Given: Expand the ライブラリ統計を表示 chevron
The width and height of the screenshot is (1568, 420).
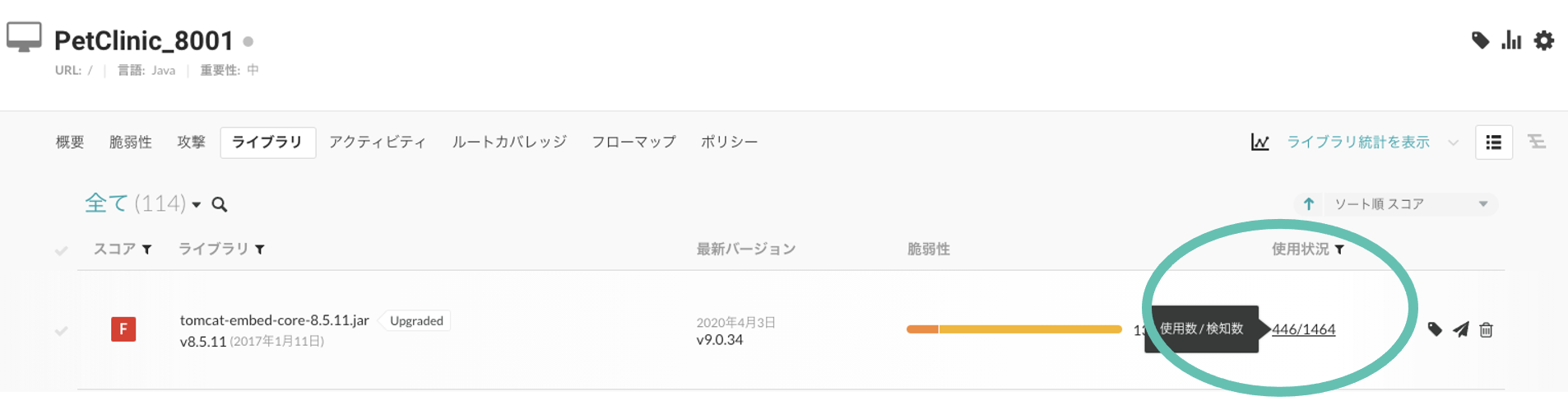Looking at the screenshot, I should click(x=1454, y=142).
